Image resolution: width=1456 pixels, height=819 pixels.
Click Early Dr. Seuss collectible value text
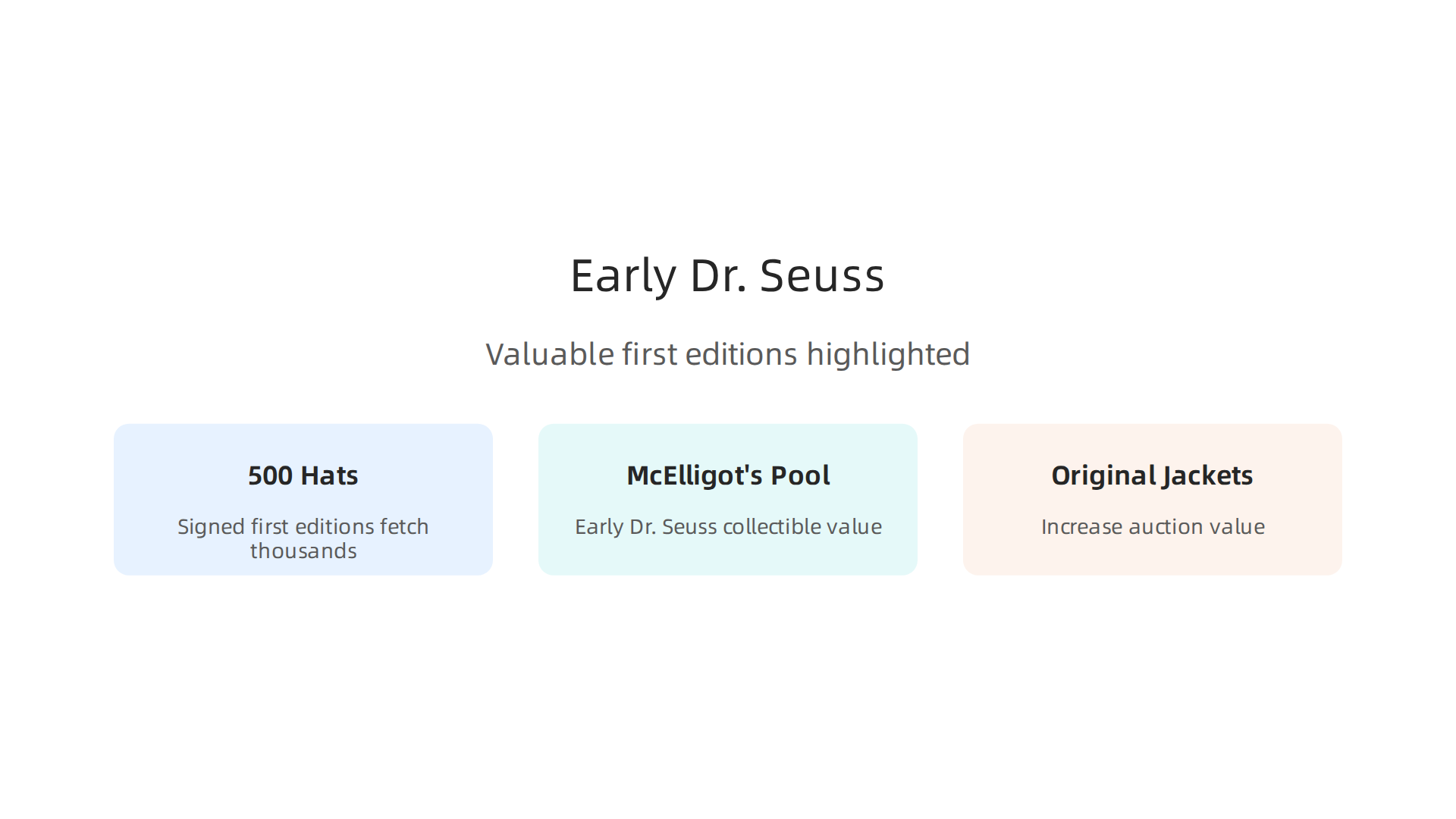pos(728,526)
